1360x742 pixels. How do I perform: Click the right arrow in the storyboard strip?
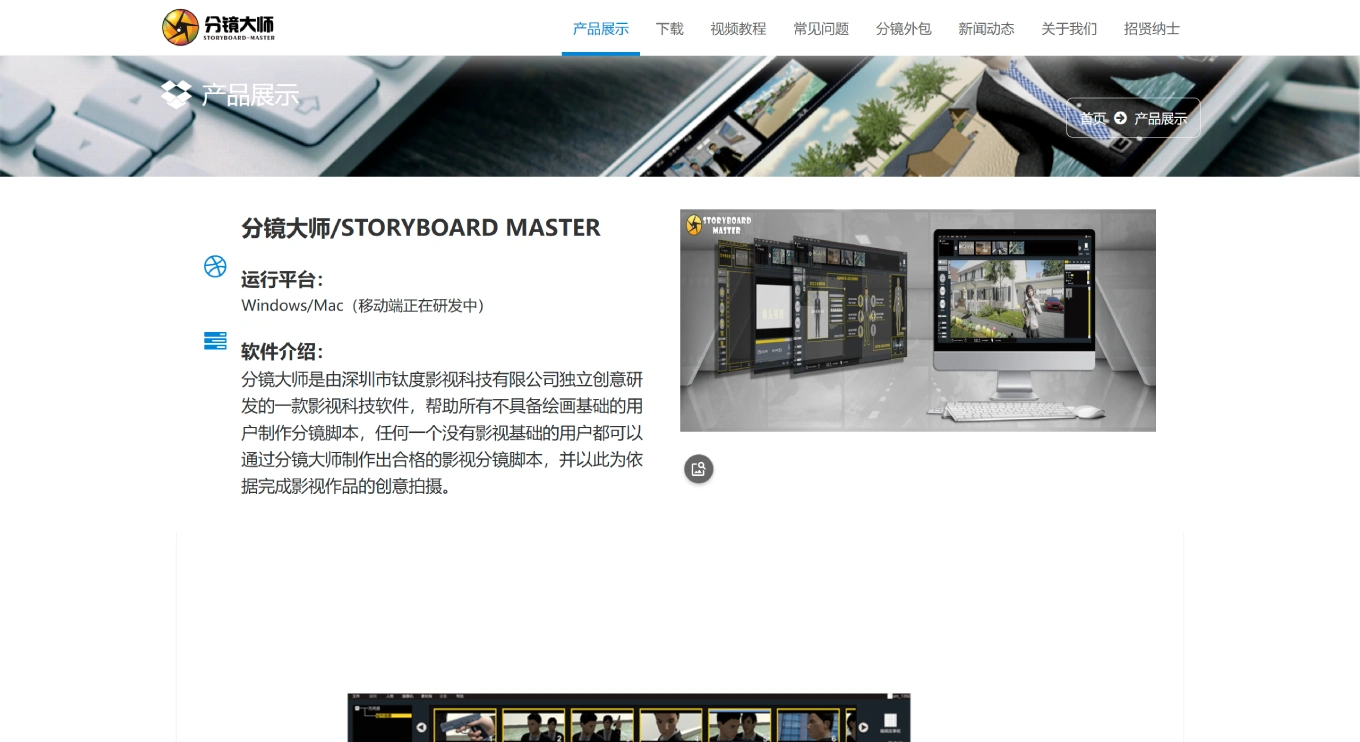coord(863,727)
